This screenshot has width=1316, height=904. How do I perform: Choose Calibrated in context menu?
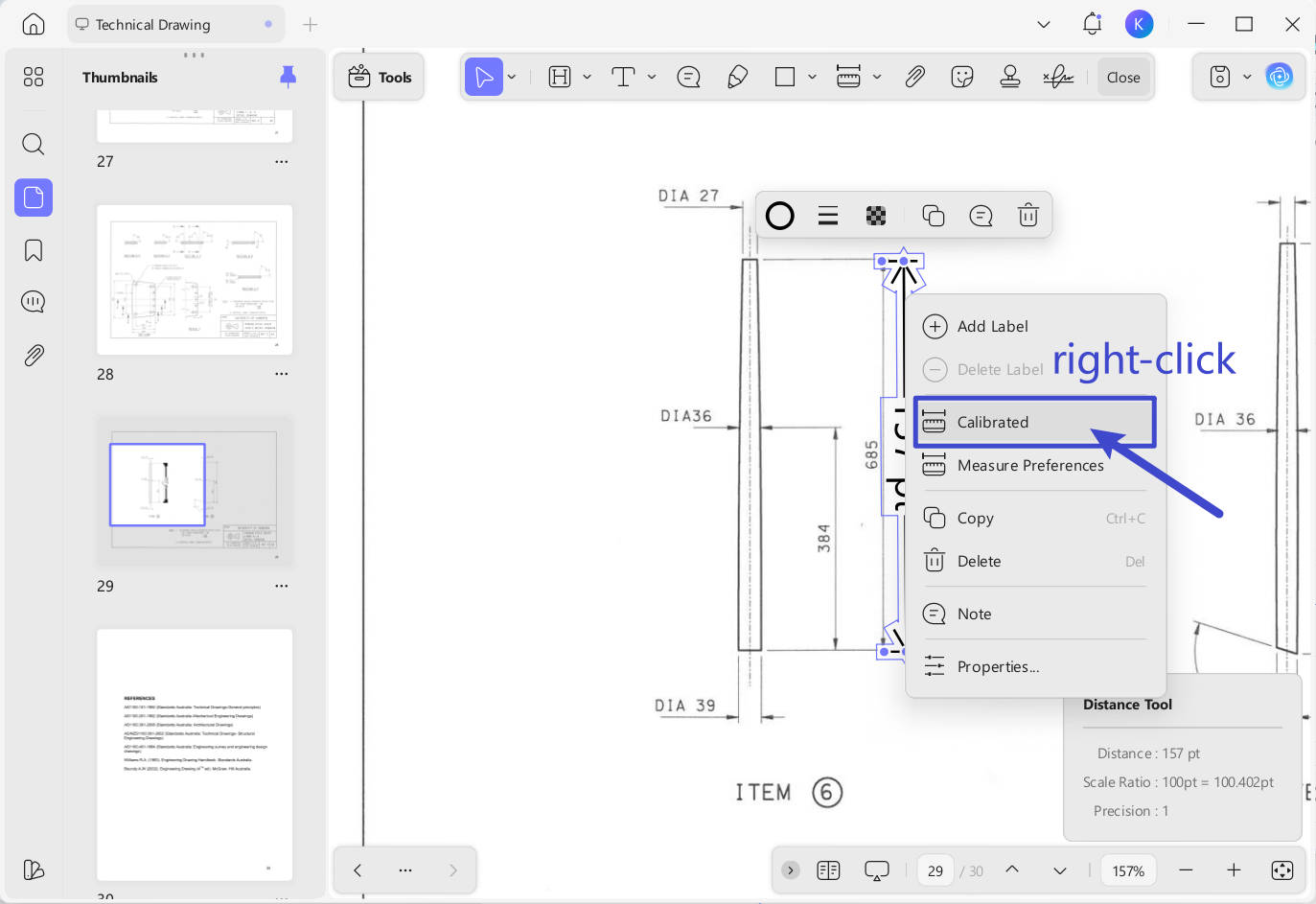click(x=1035, y=422)
